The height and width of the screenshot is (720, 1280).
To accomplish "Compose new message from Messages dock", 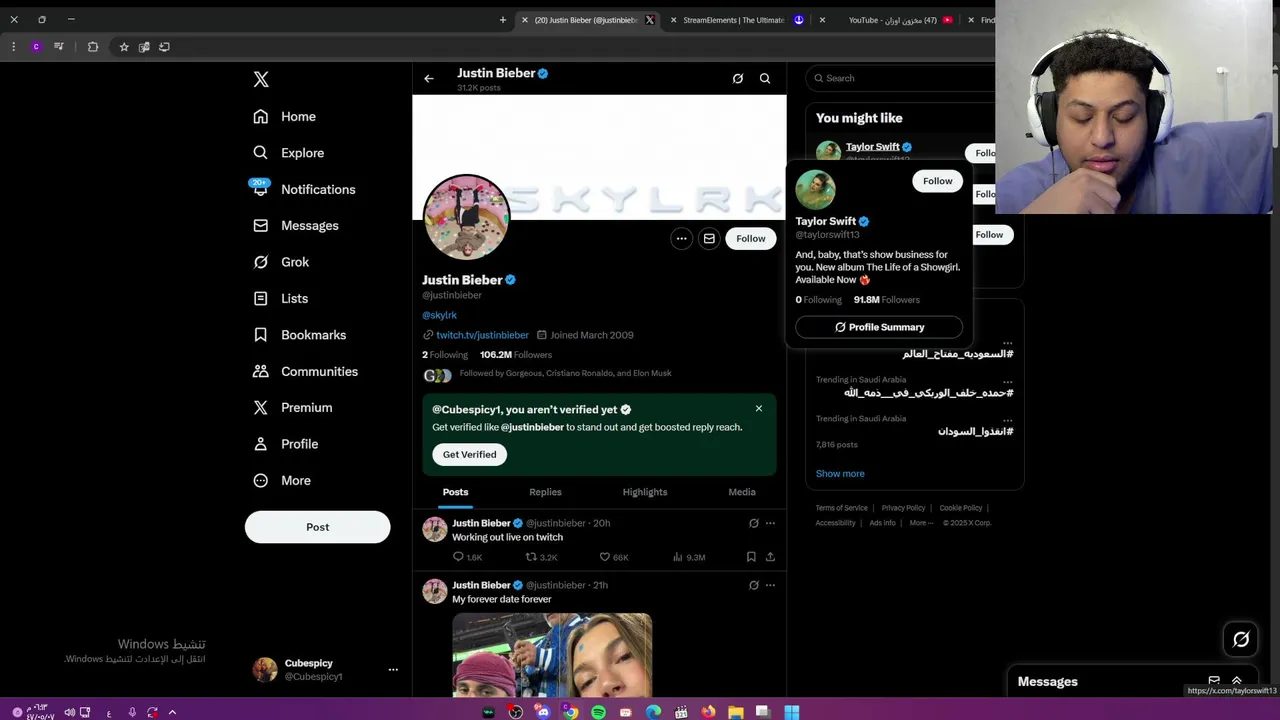I will 1214,681.
